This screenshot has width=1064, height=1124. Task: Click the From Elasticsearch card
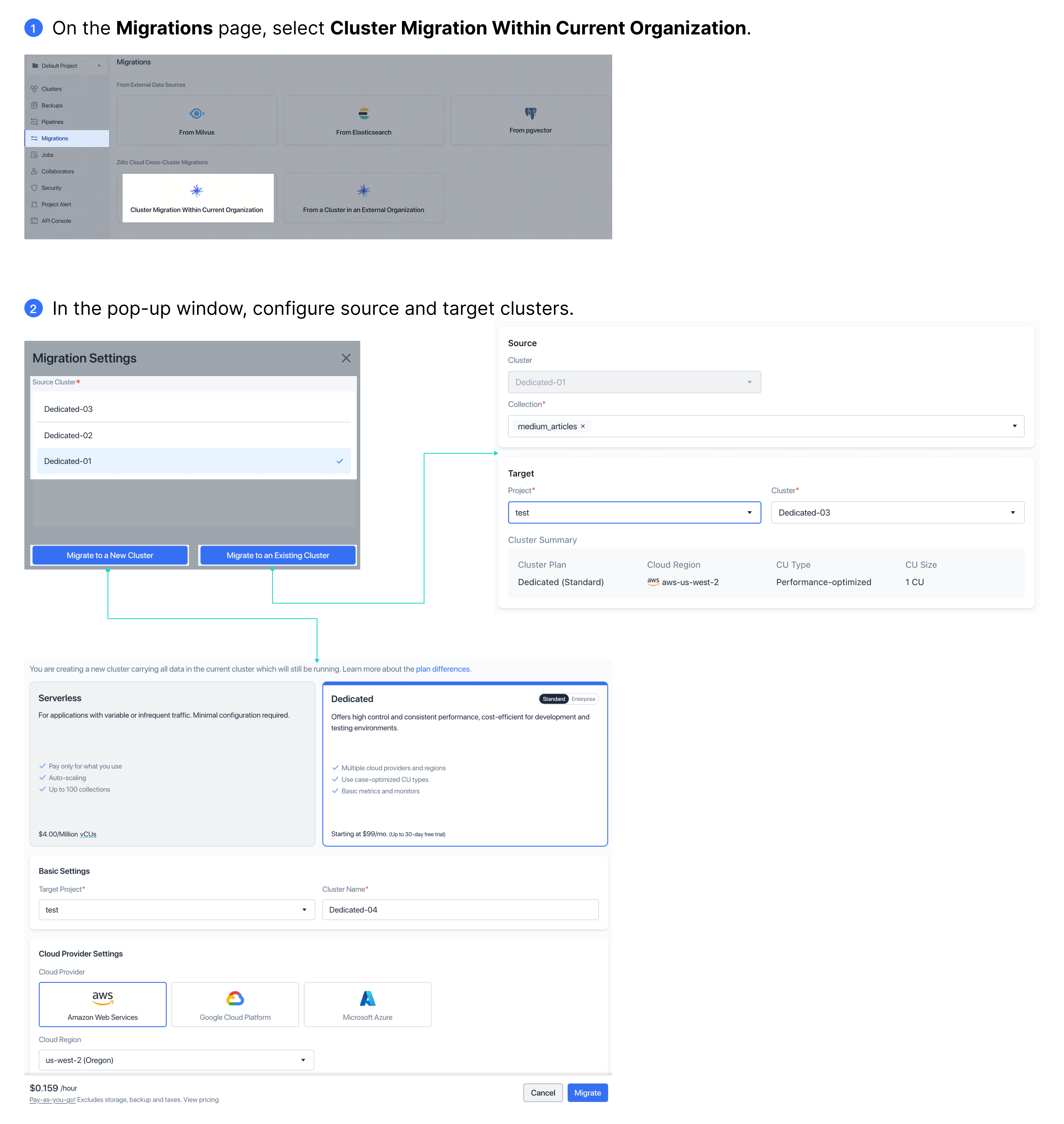(364, 120)
